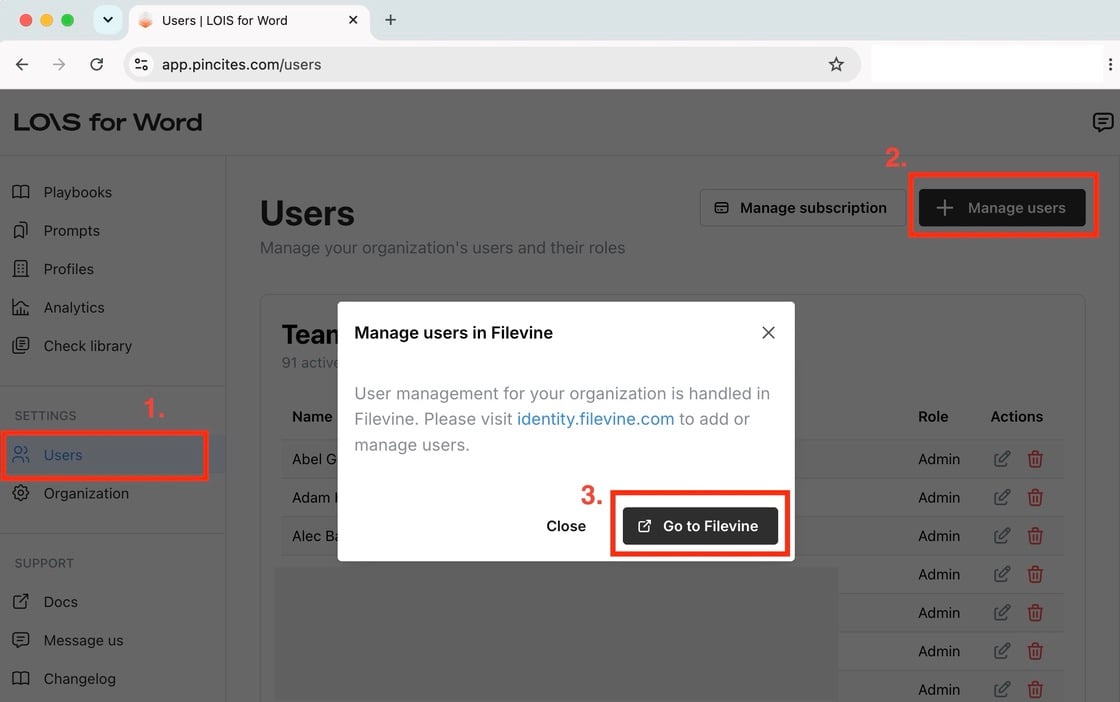1120x702 pixels.
Task: Select the Users | LOIS for Word tab
Action: (x=249, y=20)
